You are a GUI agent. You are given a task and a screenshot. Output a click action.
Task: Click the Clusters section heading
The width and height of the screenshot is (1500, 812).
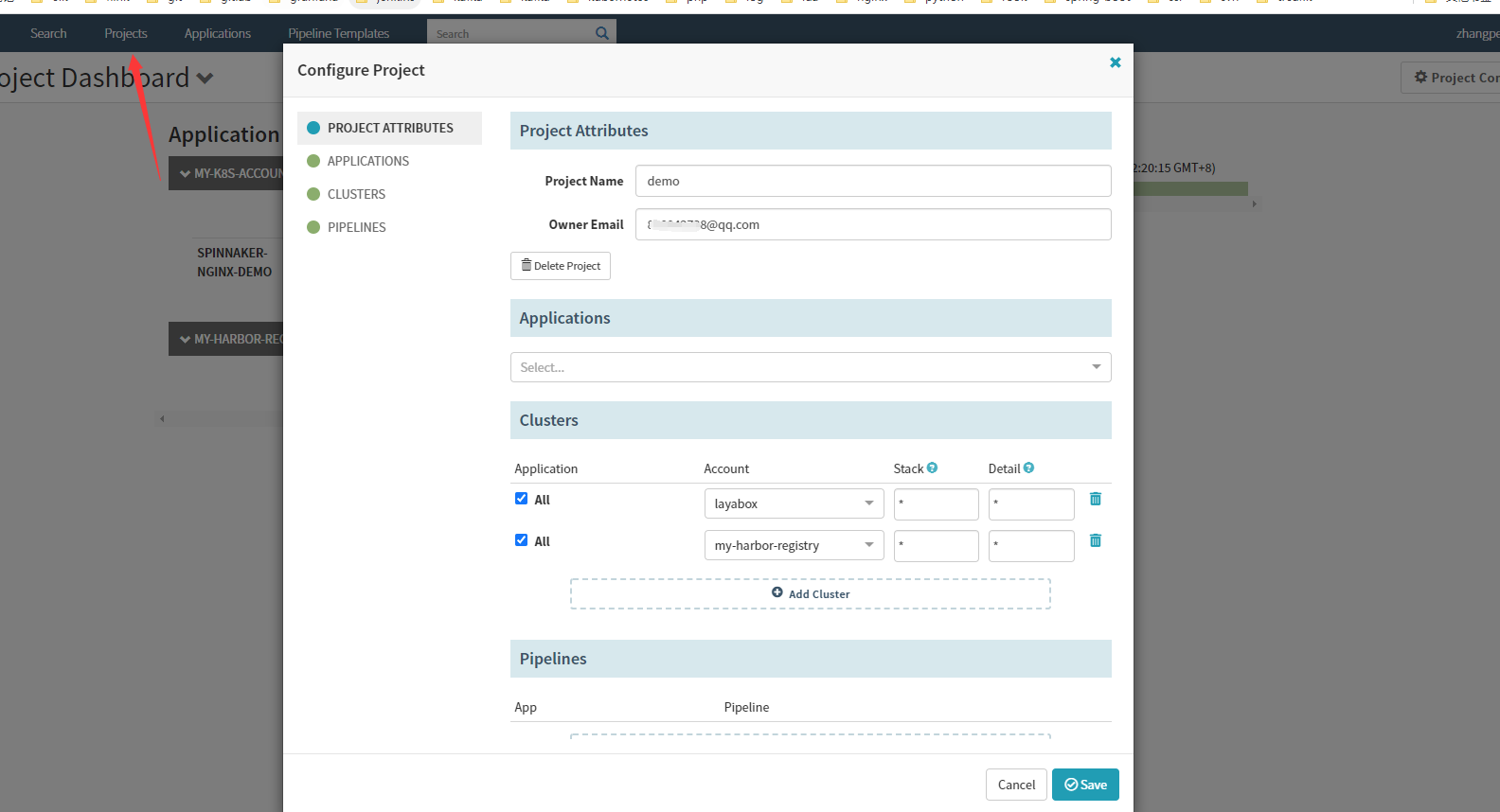click(x=548, y=420)
